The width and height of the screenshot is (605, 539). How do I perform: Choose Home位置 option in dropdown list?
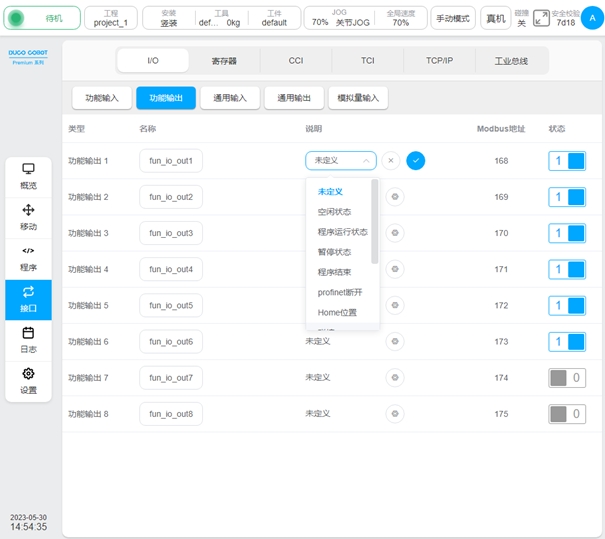[337, 313]
